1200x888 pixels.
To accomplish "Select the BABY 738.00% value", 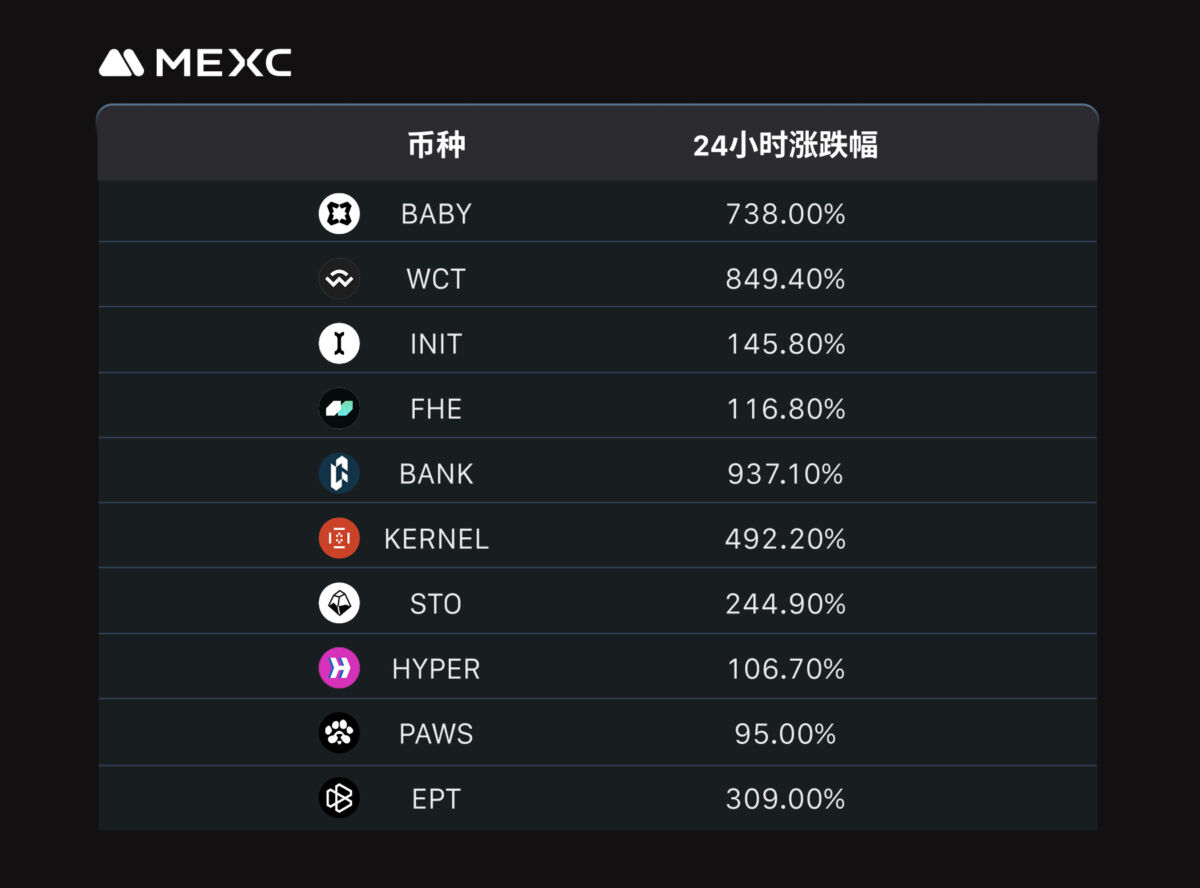I will point(786,214).
